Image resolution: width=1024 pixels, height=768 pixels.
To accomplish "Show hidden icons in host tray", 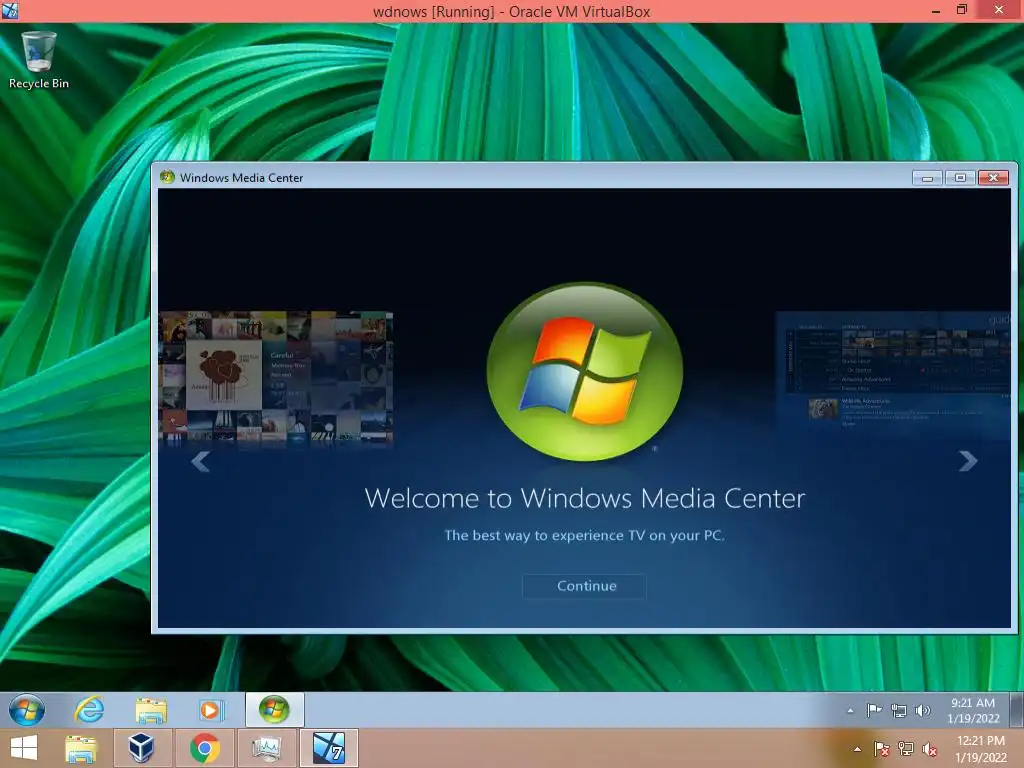I will 857,749.
